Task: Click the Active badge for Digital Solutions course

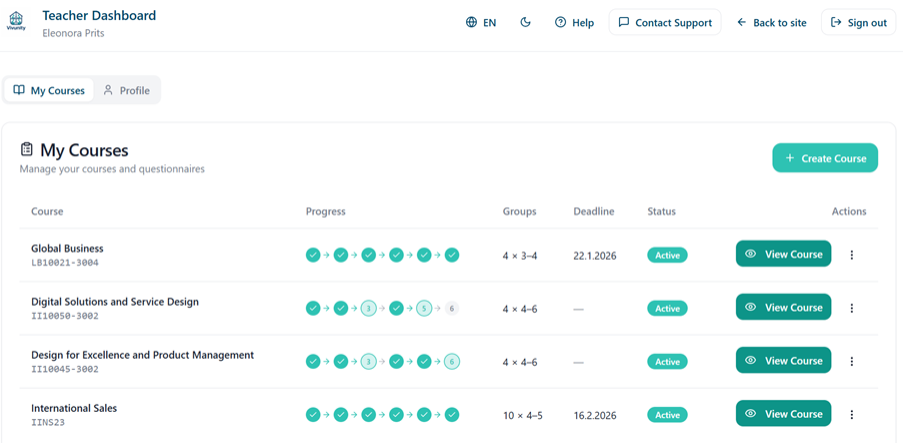Action: click(667, 308)
